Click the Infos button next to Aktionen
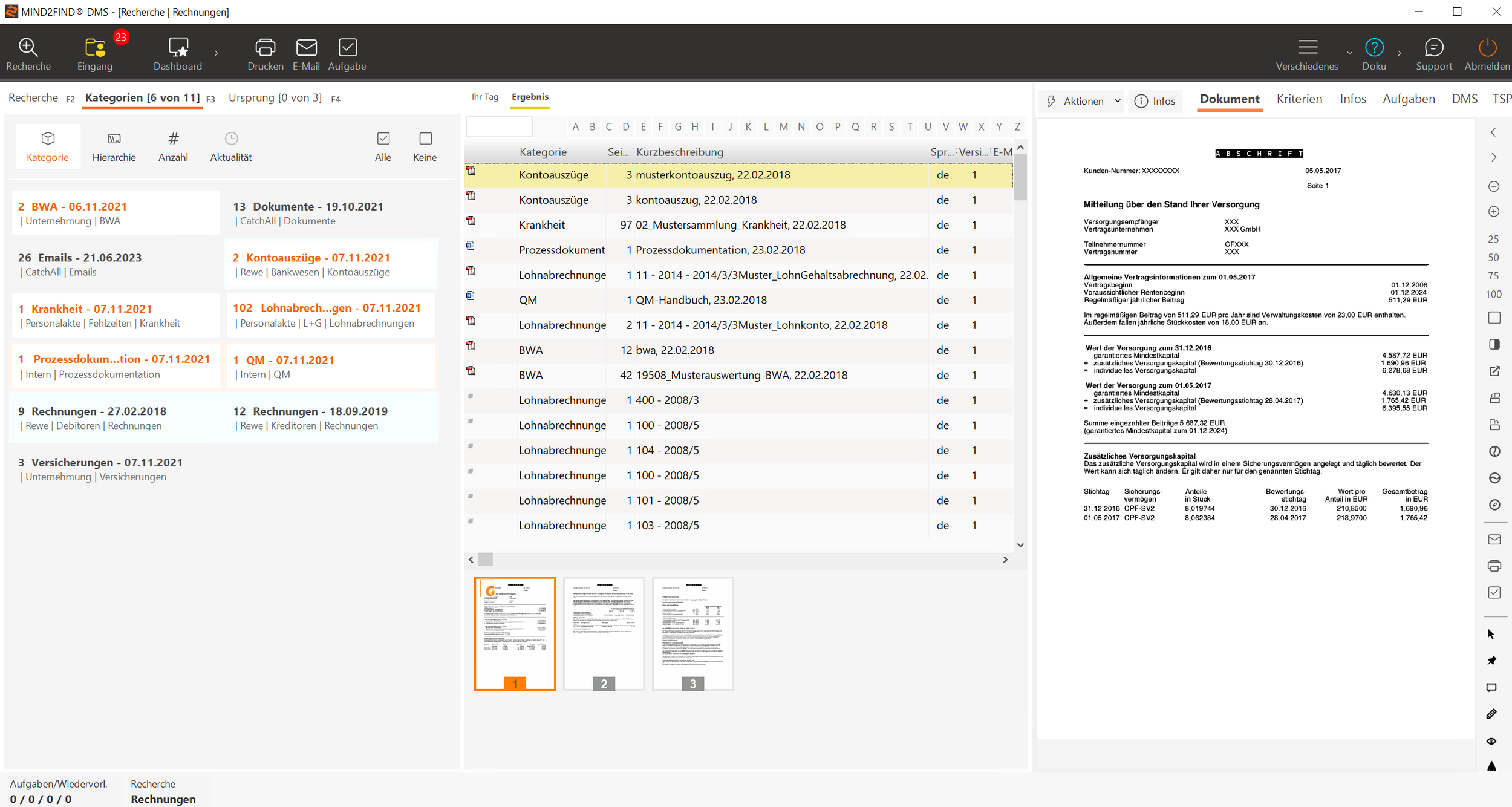 click(x=1155, y=101)
